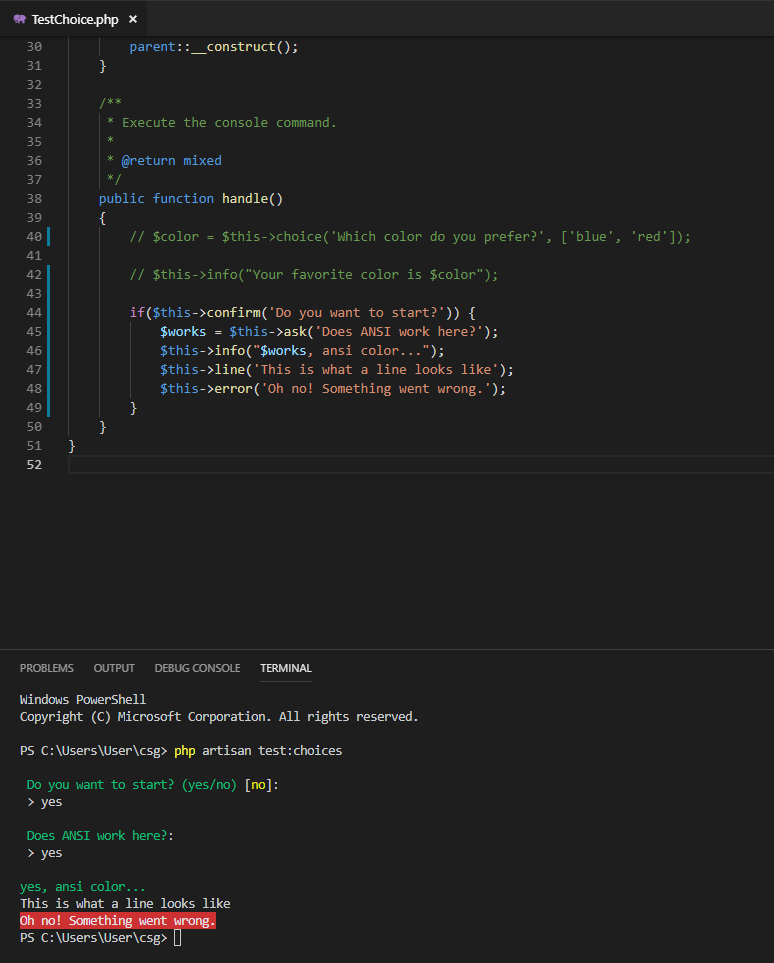This screenshot has height=963, width=774.
Task: Click the php artisan test:choices command text
Action: click(x=260, y=749)
